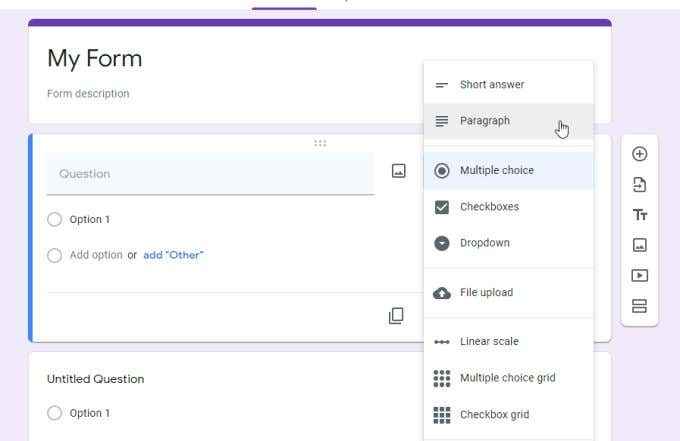Add a title and description block
The image size is (680, 441).
click(640, 215)
